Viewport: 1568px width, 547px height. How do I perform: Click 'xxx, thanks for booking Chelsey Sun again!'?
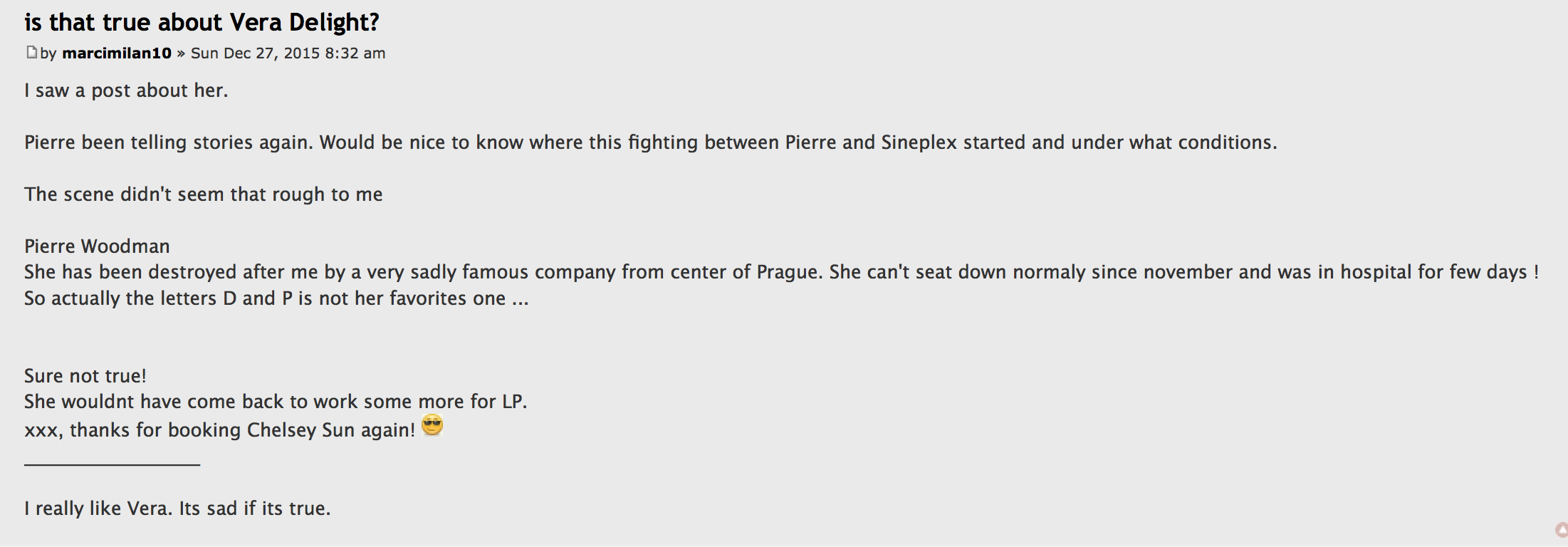(219, 430)
